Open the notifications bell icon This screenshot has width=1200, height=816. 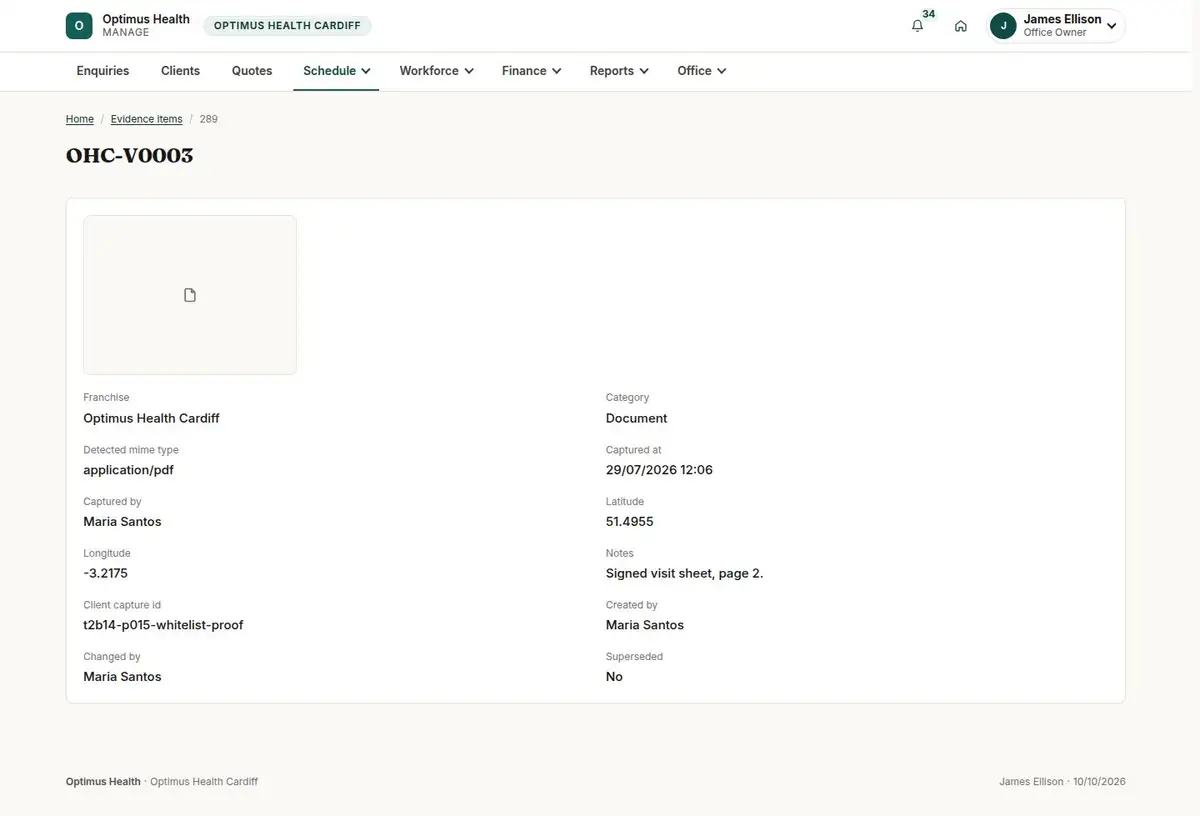[x=917, y=26]
